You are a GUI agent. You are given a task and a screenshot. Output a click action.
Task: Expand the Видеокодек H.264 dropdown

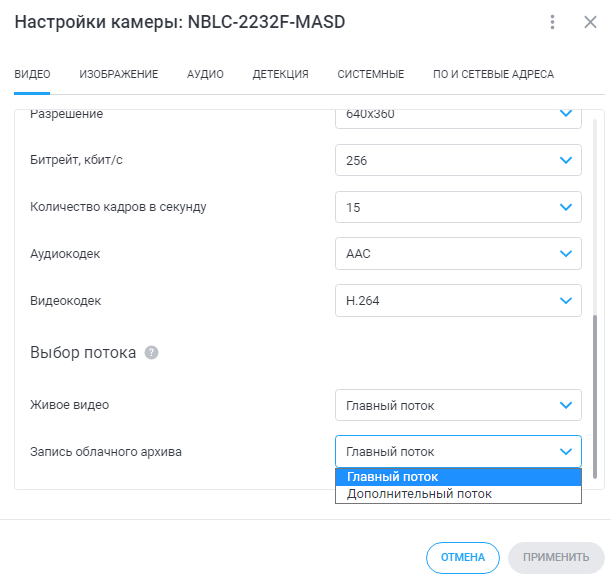tap(458, 300)
